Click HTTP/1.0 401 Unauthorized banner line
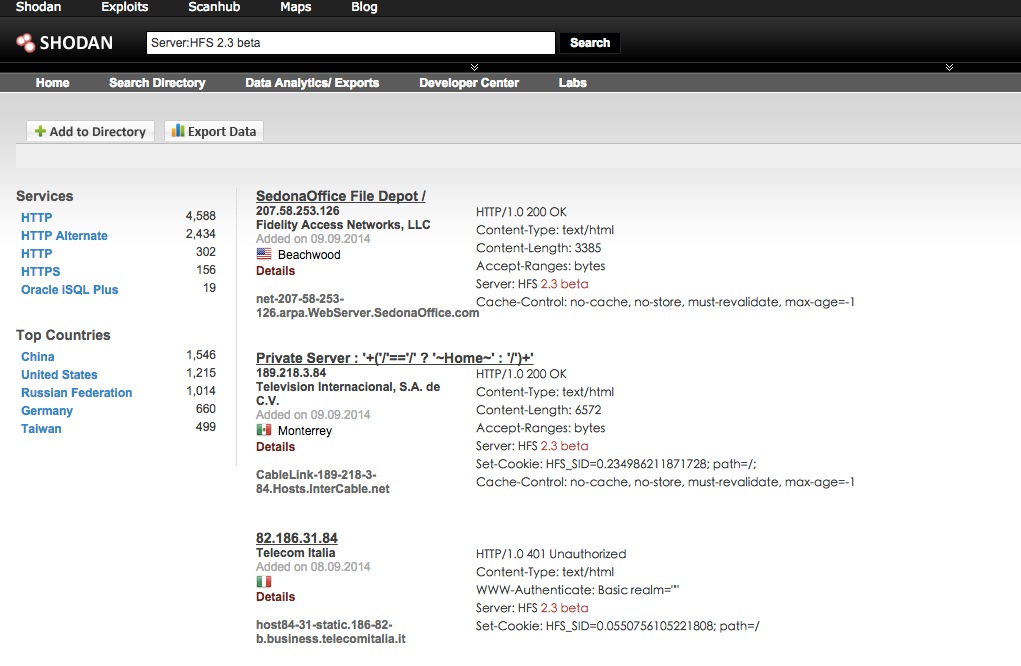This screenshot has width=1021, height=666. [551, 554]
